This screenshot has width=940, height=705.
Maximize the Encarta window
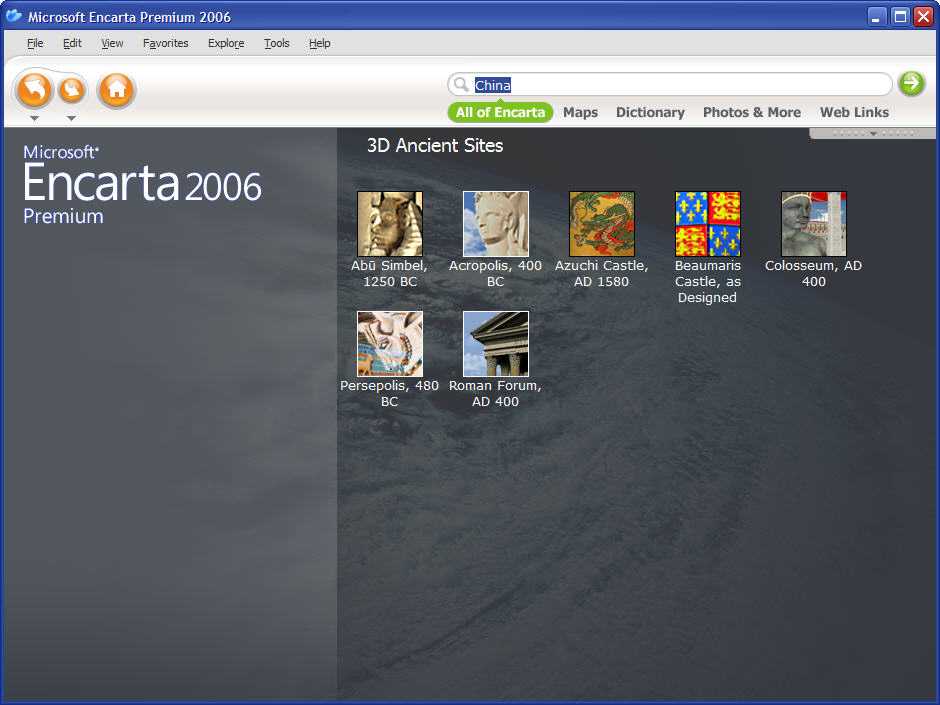900,17
